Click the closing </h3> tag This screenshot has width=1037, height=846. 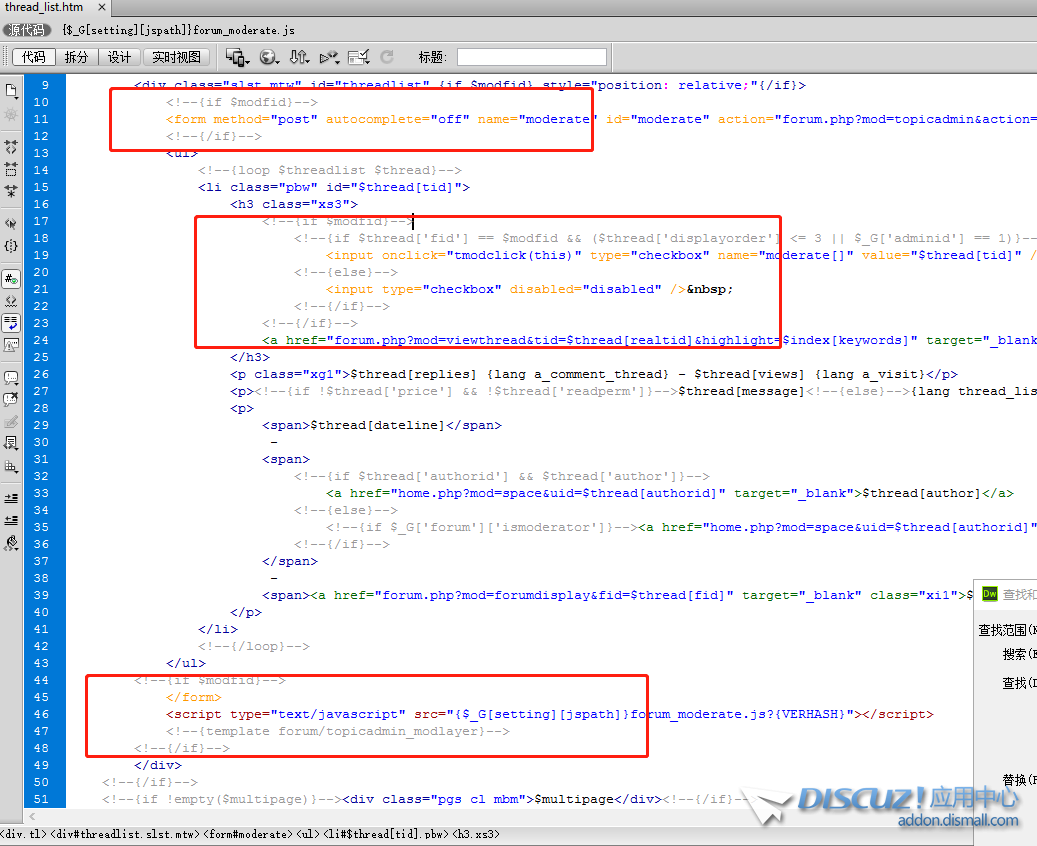point(250,357)
